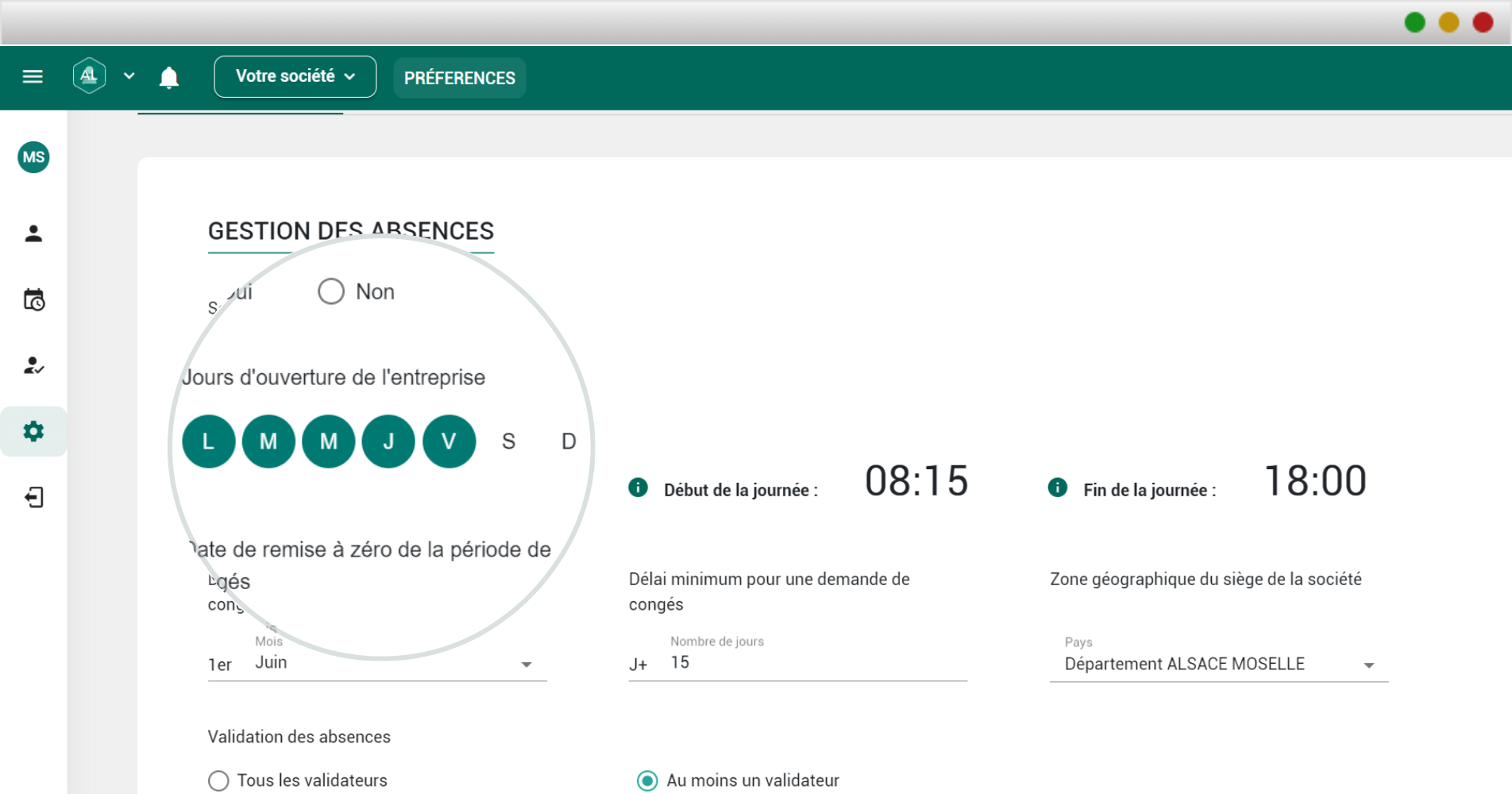Open the settings gear sidebar icon
Viewport: 1512px width, 794px height.
[33, 431]
